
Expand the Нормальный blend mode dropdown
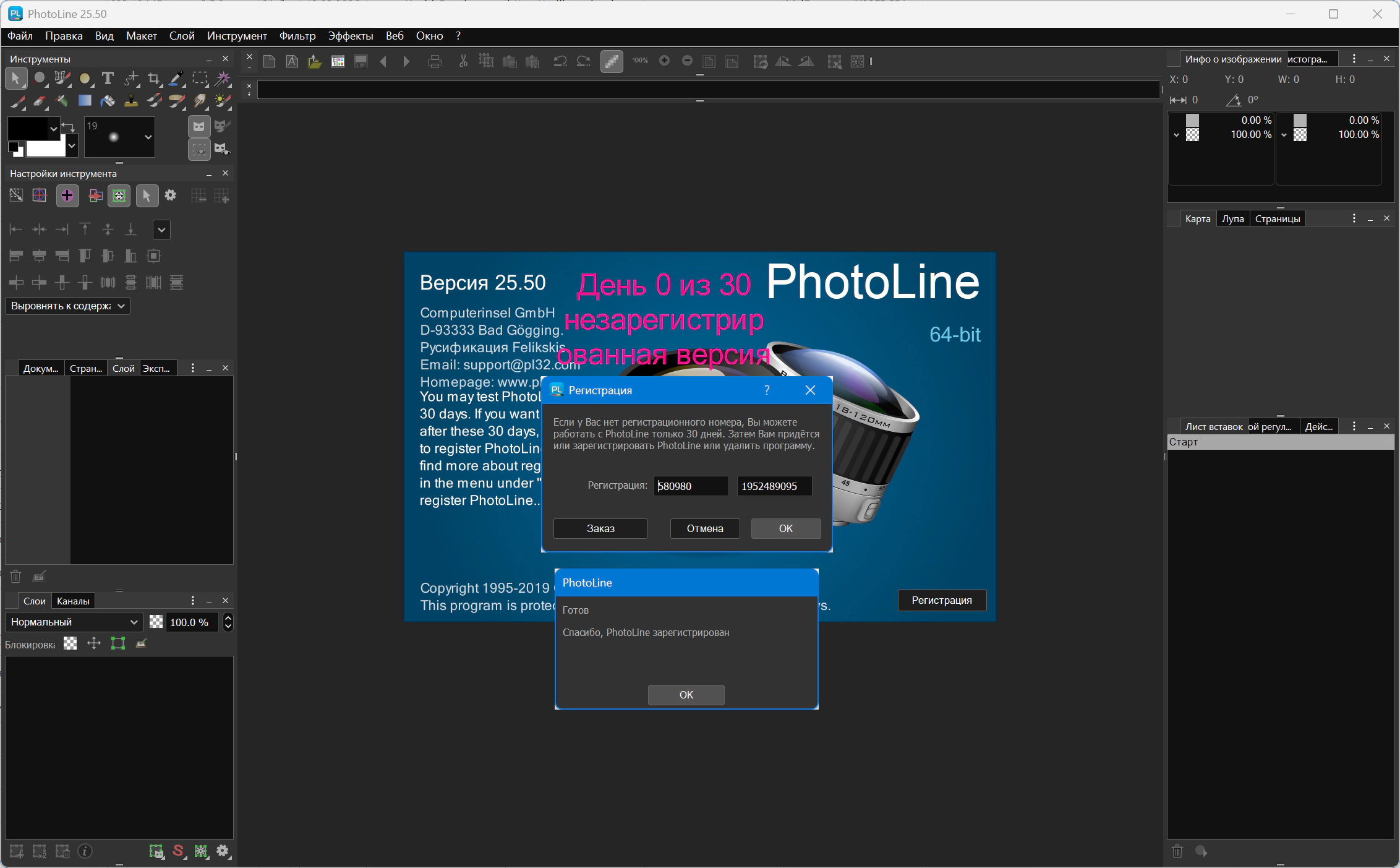click(x=74, y=622)
